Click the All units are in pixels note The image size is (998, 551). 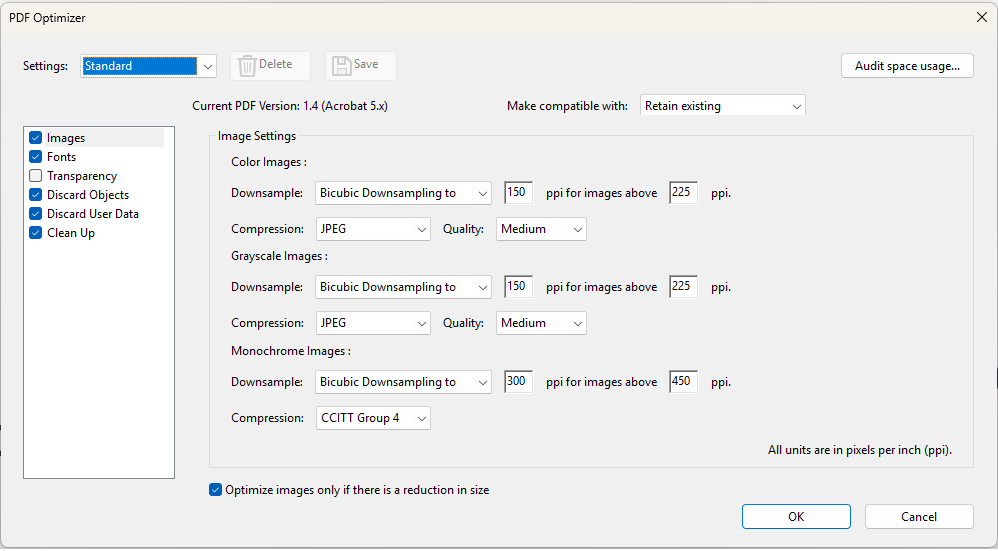[860, 450]
